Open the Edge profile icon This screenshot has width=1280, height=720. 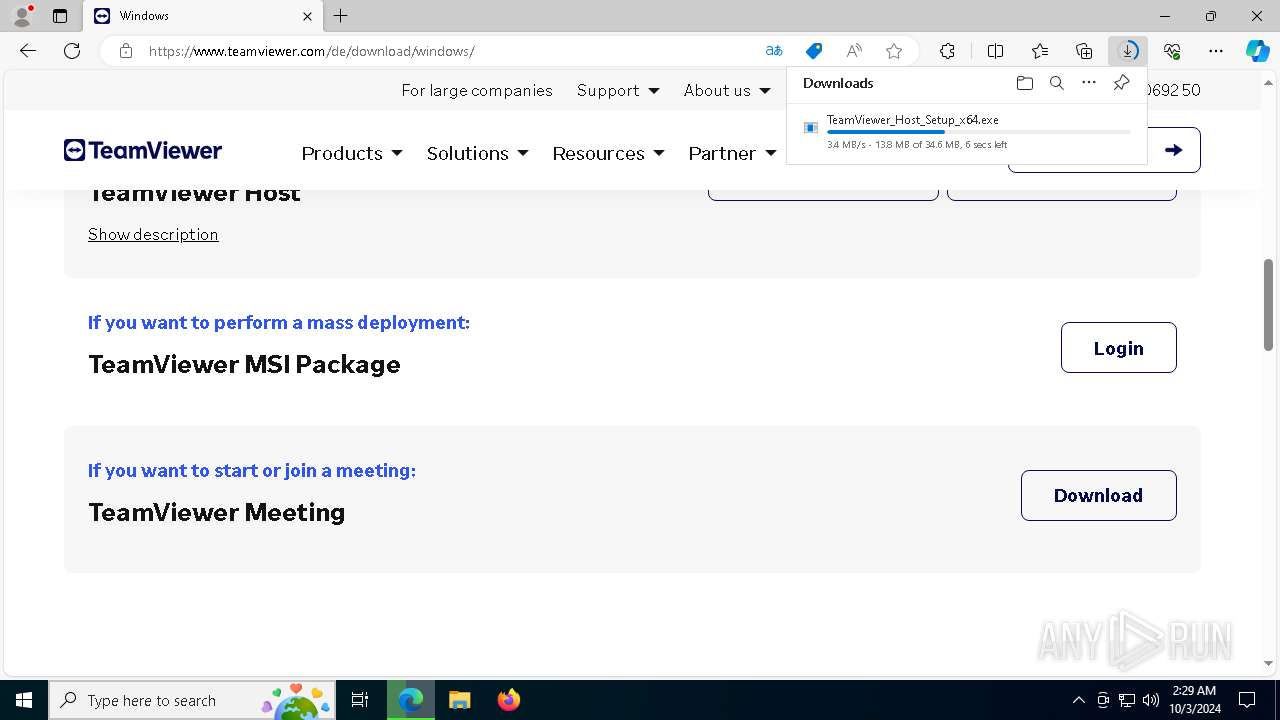[22, 16]
